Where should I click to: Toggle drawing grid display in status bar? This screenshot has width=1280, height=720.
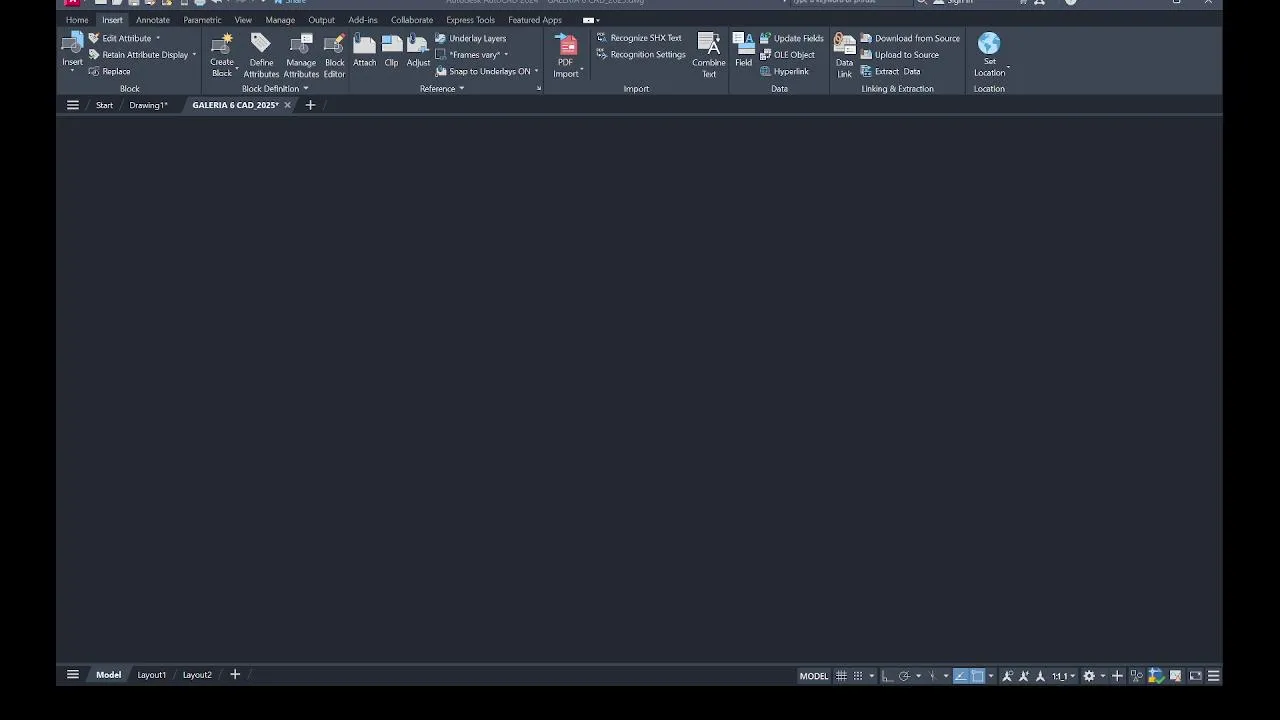pos(841,676)
